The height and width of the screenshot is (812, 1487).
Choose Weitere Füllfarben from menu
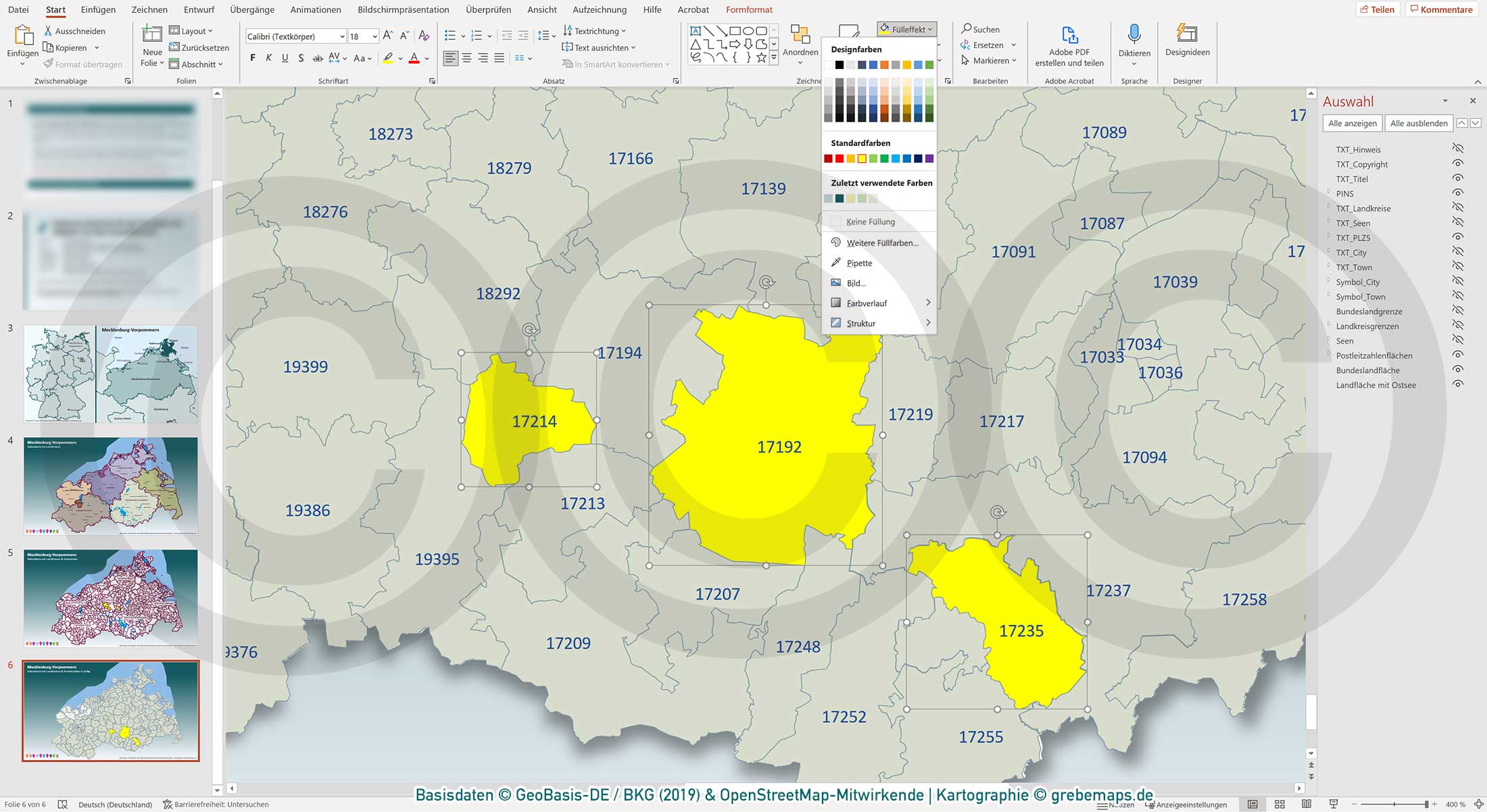[x=882, y=243]
